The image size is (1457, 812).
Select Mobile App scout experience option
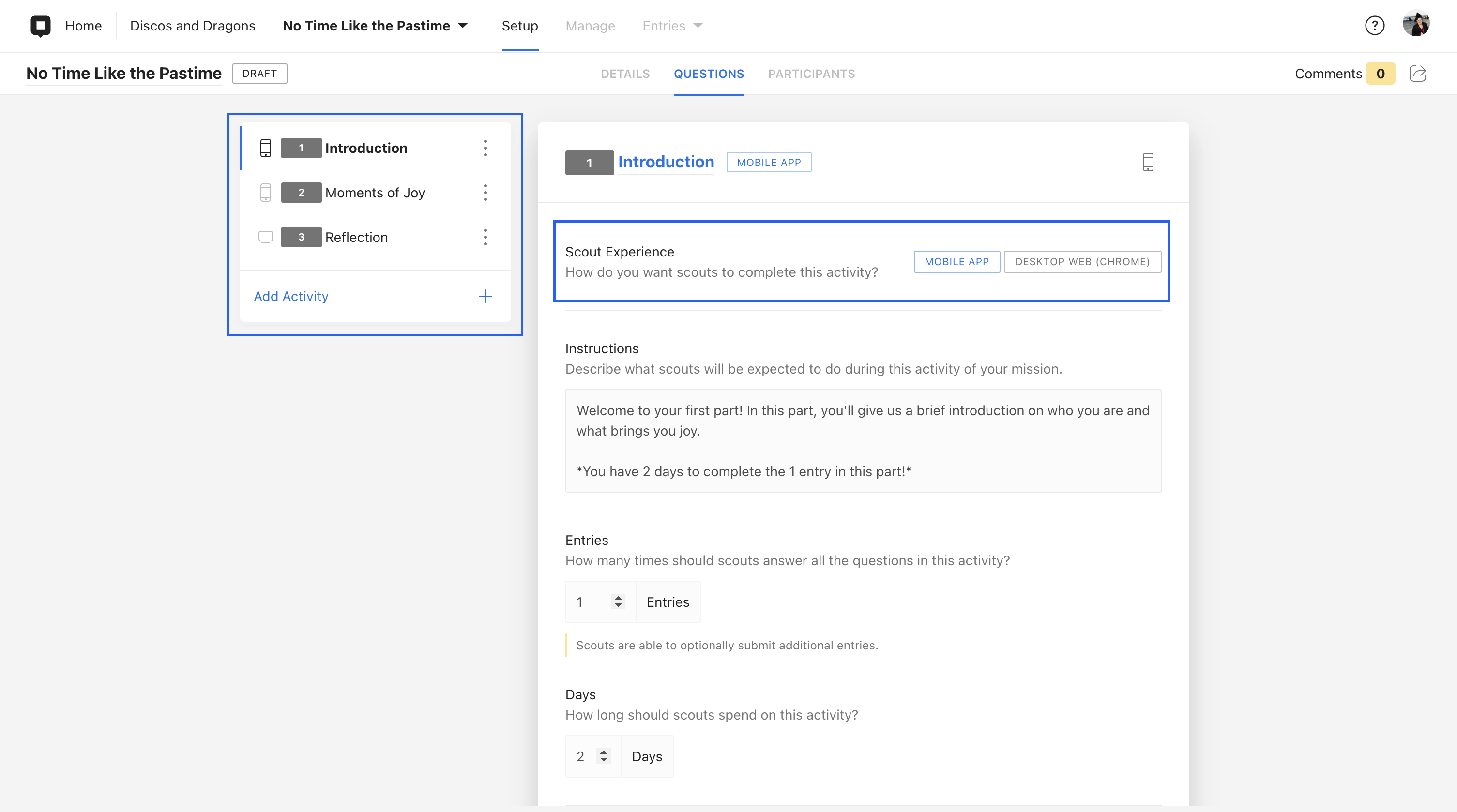(x=956, y=262)
